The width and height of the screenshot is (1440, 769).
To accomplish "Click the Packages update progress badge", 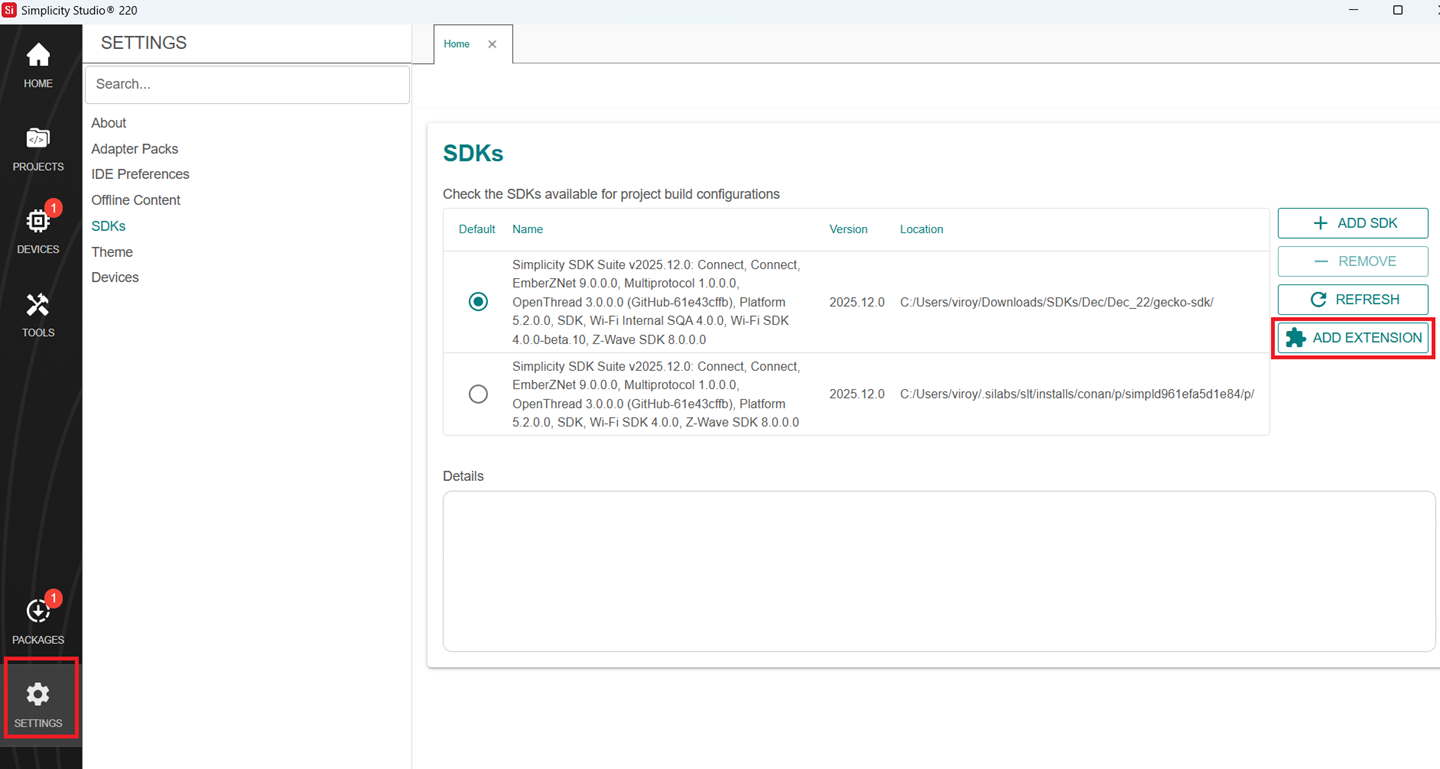I will click(53, 598).
